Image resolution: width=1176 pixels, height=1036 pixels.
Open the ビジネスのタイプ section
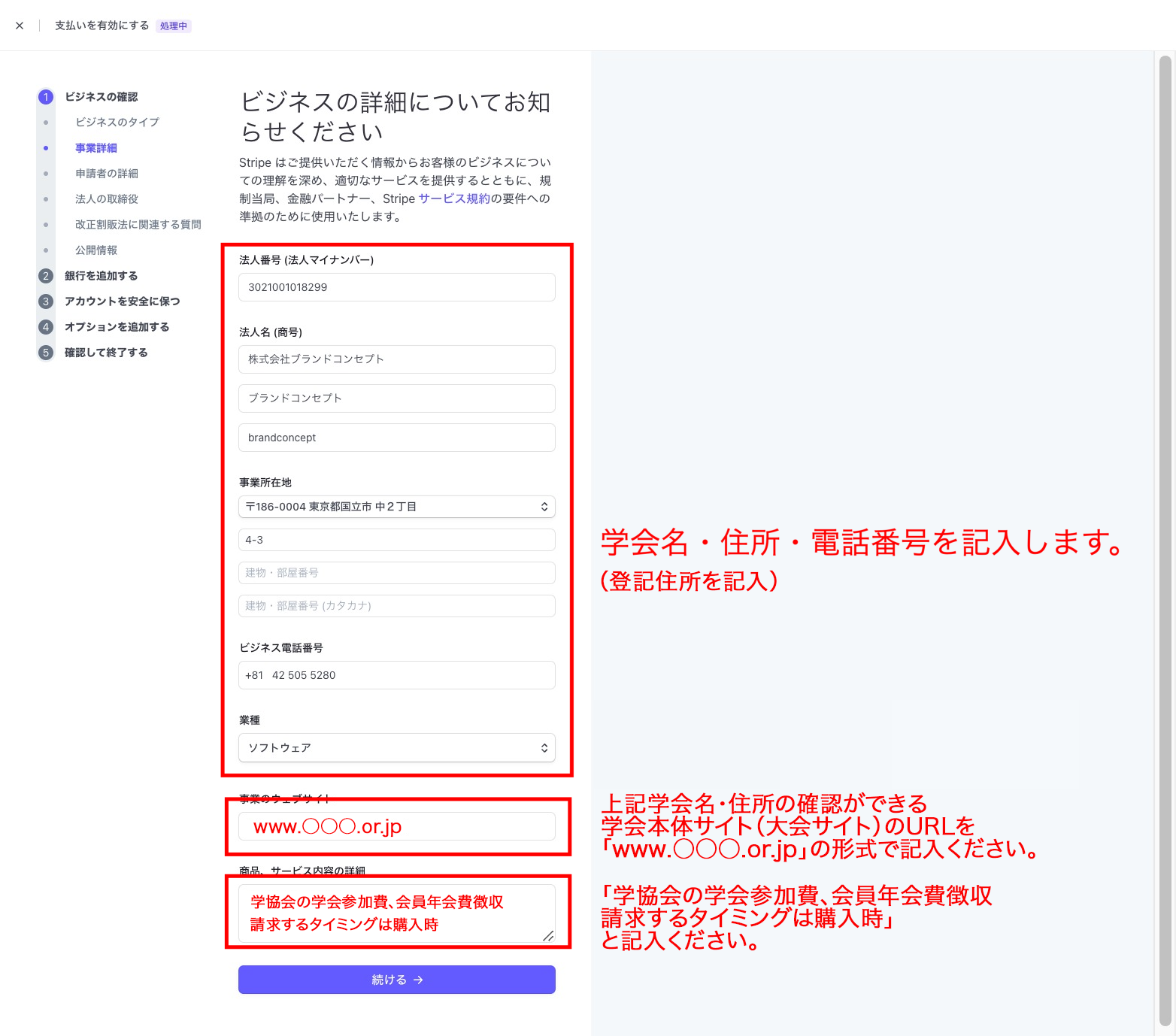117,122
